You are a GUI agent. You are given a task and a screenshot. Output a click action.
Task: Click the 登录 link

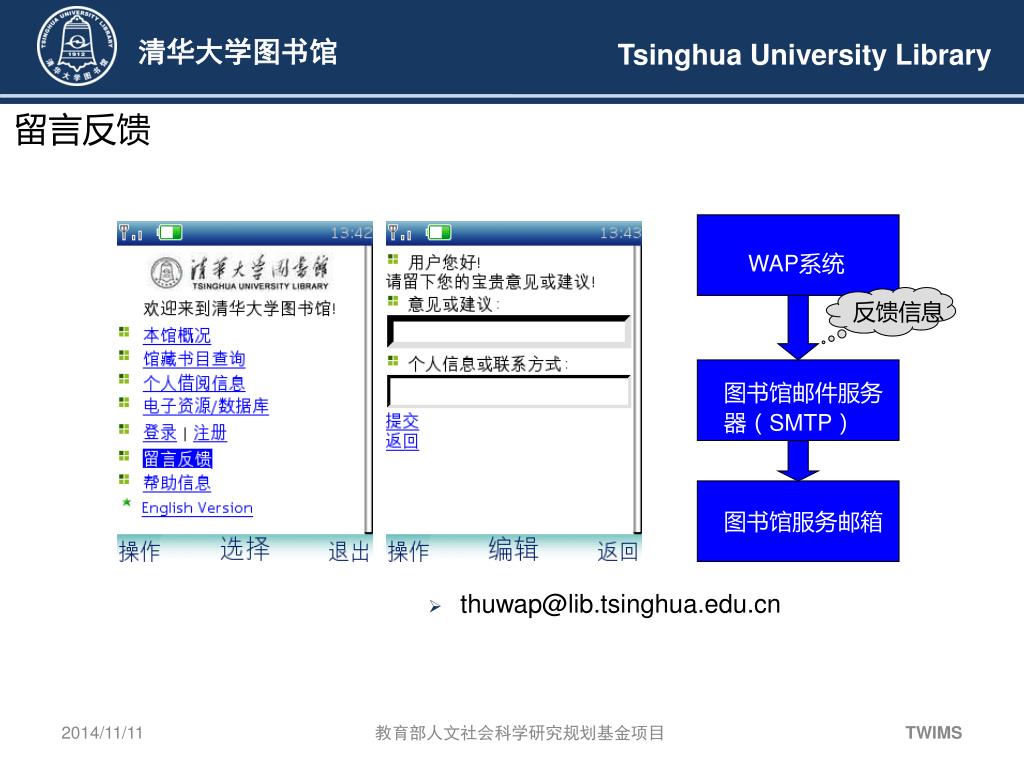(x=160, y=432)
